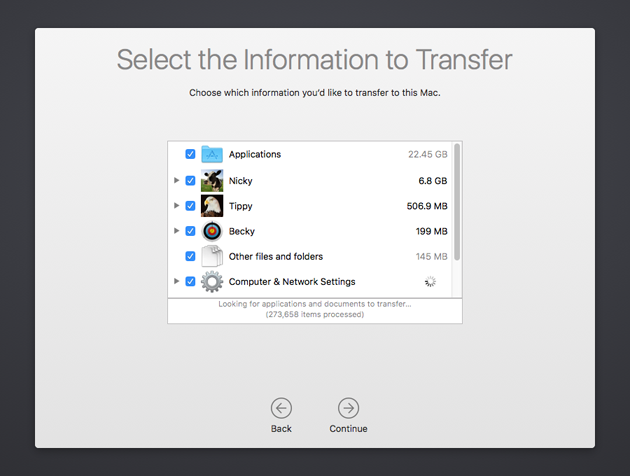Uncheck the Tippy user checkbox

[x=190, y=206]
